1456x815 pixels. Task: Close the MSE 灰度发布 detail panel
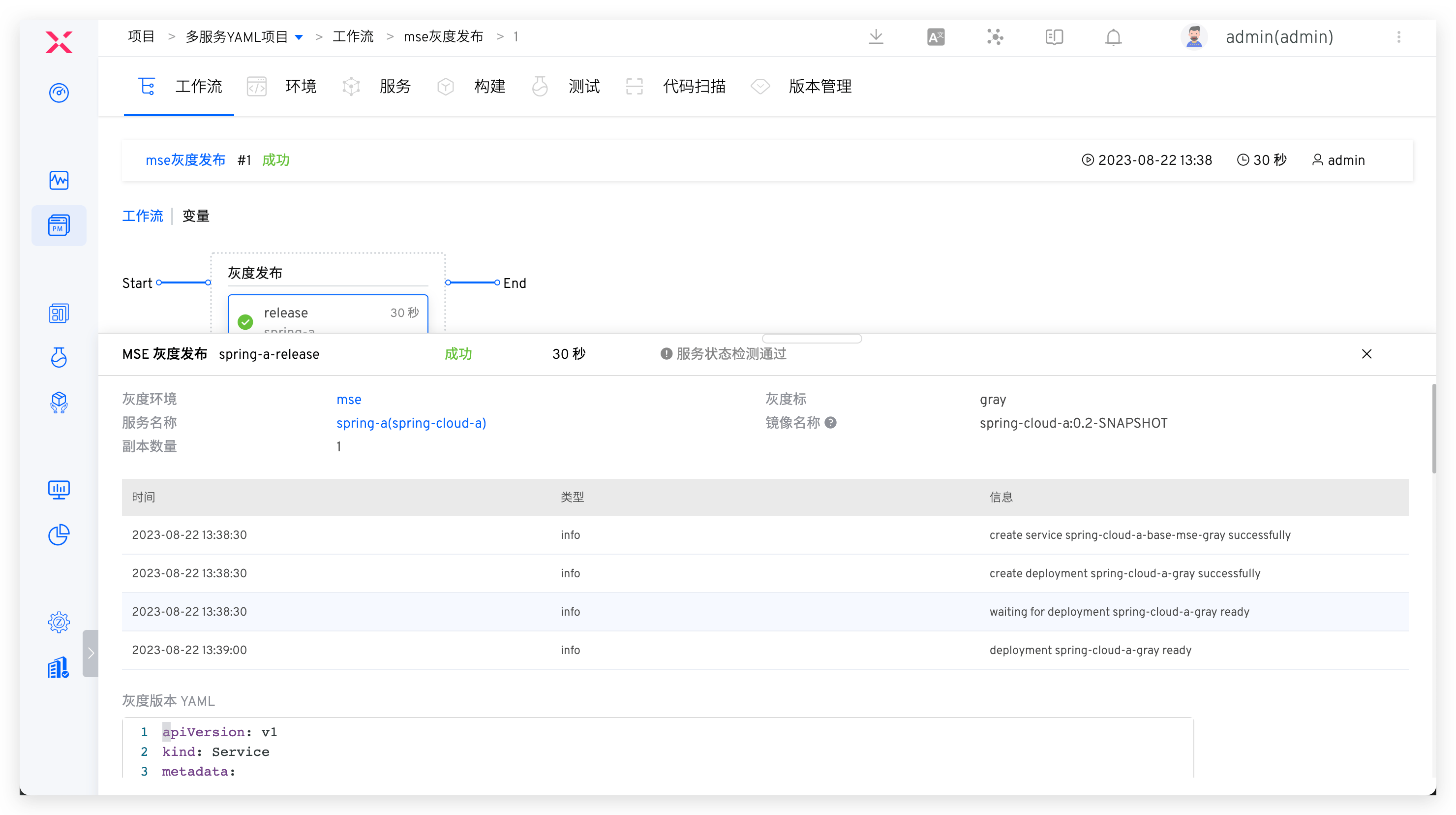pos(1366,354)
